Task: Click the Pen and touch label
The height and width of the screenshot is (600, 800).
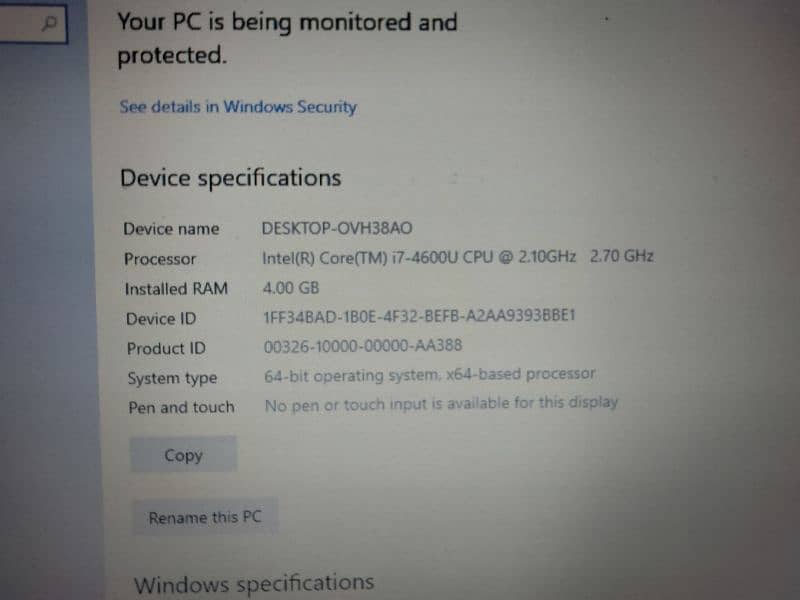Action: click(182, 408)
